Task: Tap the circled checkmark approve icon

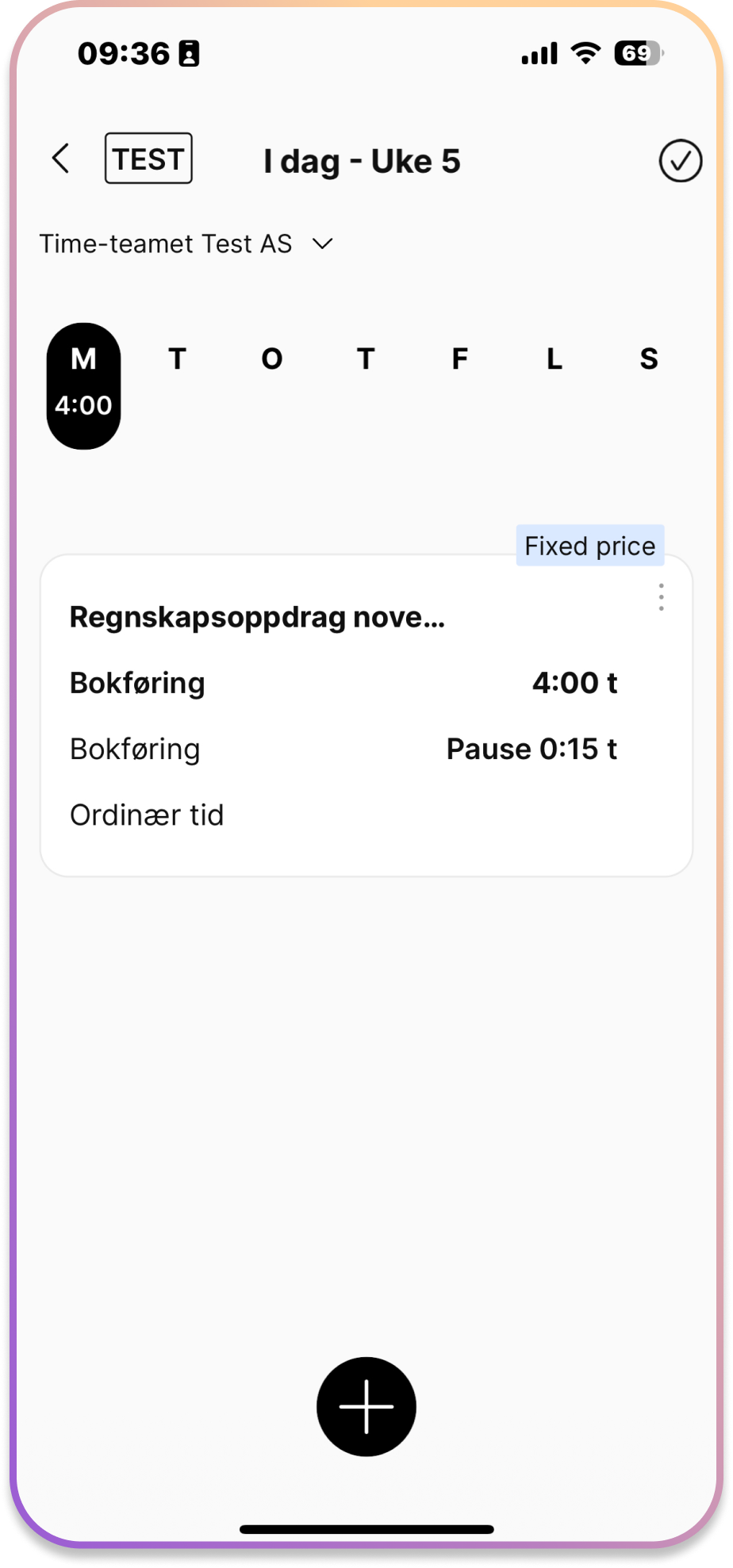Action: click(680, 161)
